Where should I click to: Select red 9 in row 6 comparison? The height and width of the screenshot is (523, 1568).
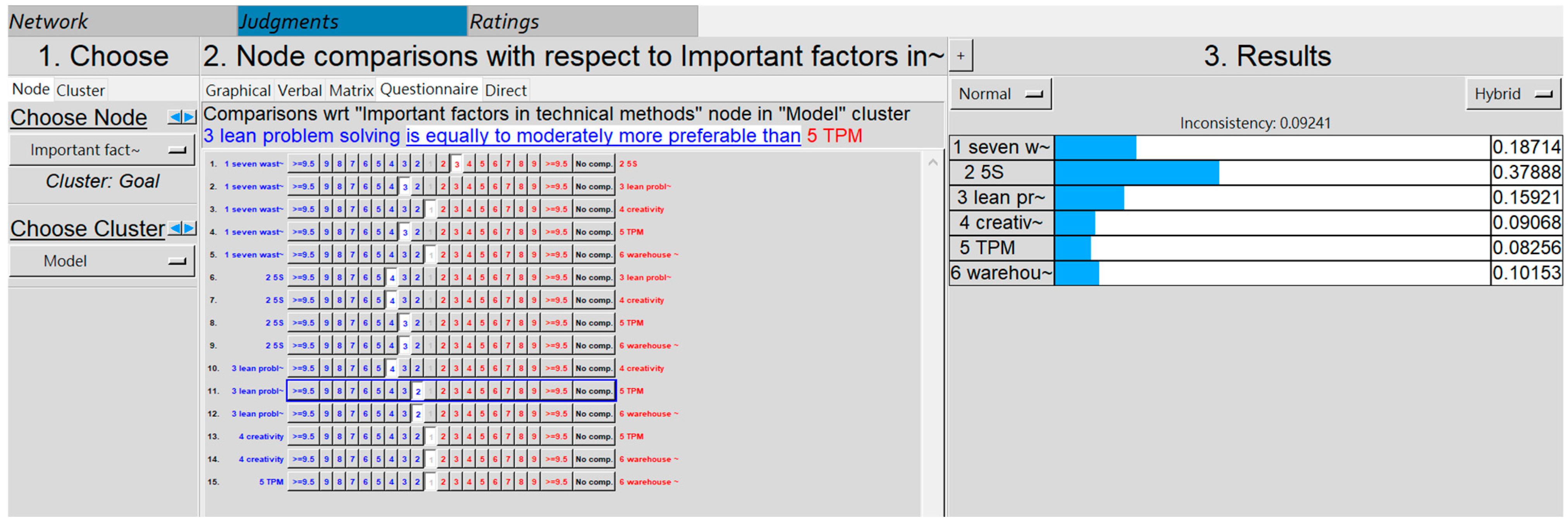[x=533, y=278]
